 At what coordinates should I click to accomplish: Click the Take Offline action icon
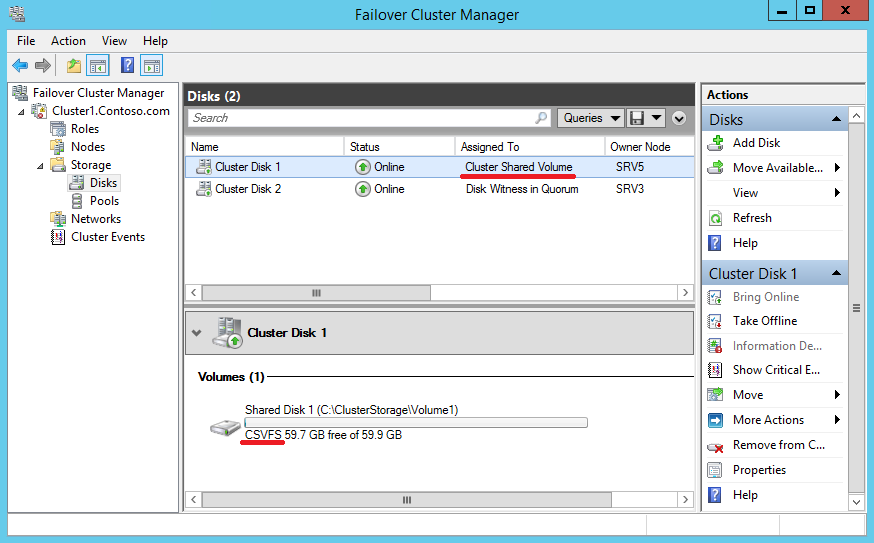[715, 321]
